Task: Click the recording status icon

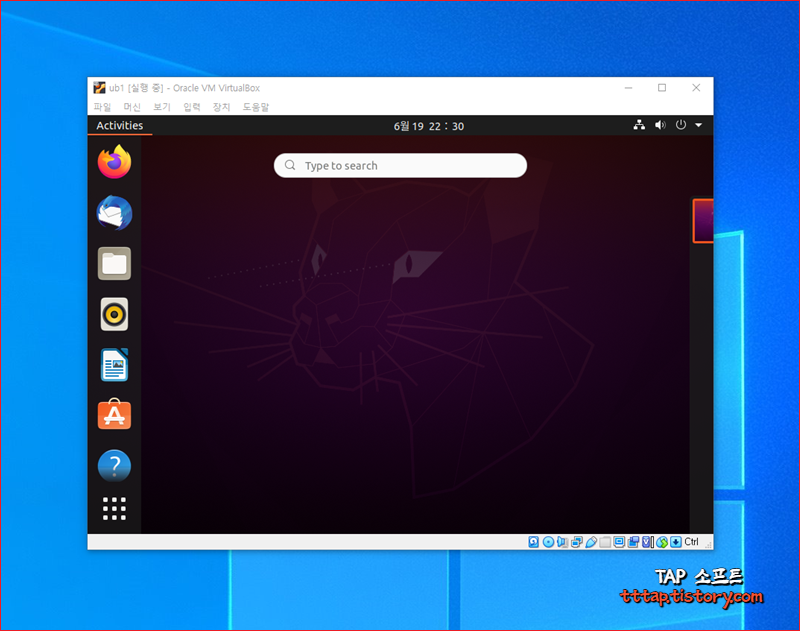Action: click(x=633, y=542)
